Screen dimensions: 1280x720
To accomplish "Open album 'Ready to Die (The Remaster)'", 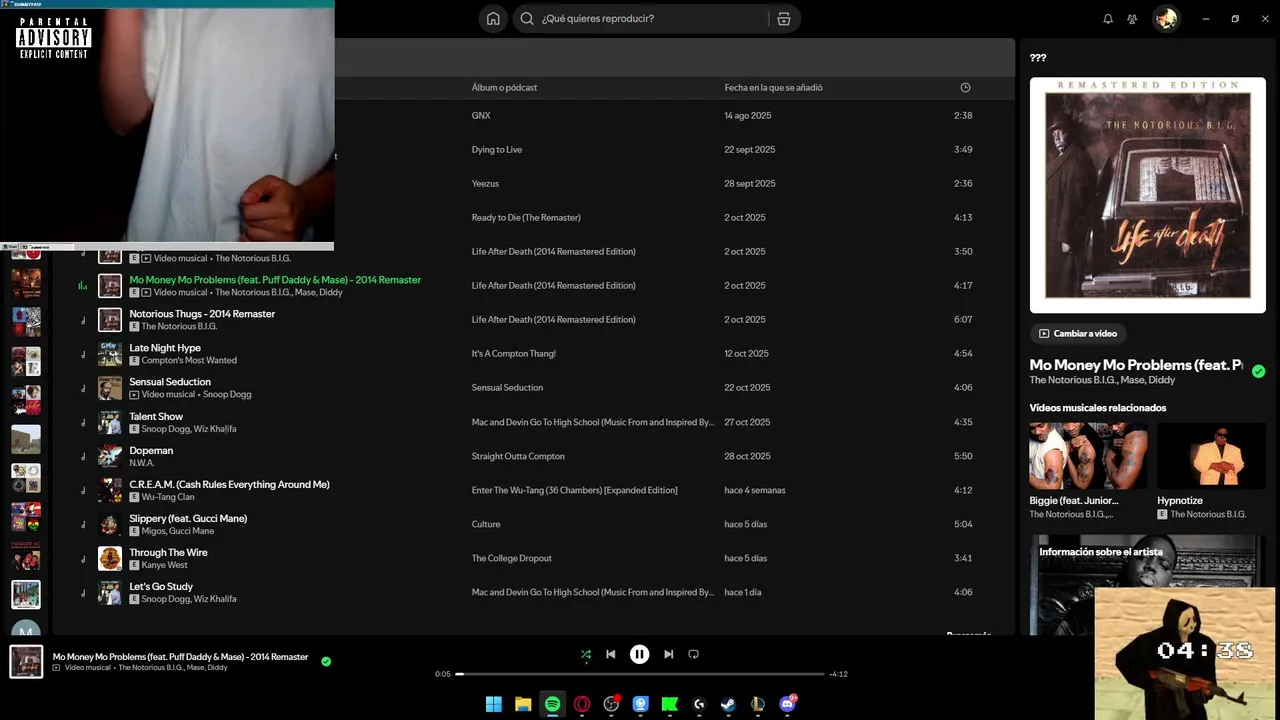I will [x=526, y=218].
